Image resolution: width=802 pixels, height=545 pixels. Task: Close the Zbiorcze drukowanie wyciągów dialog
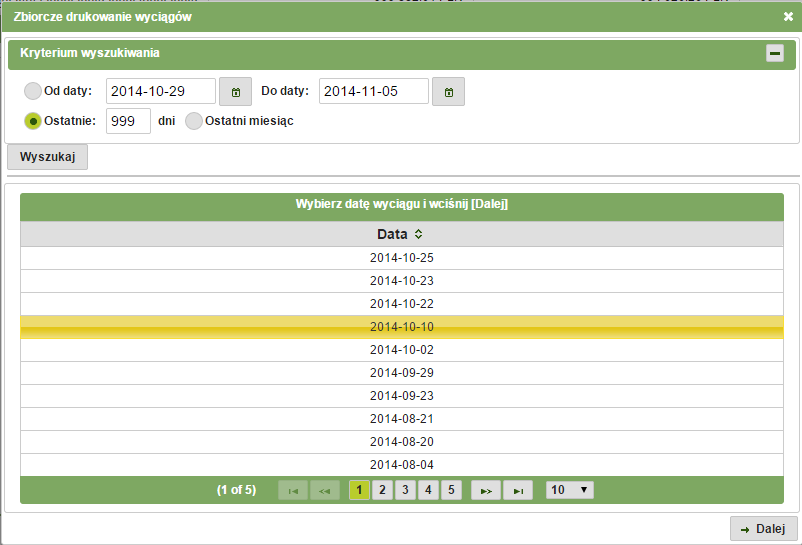point(788,16)
